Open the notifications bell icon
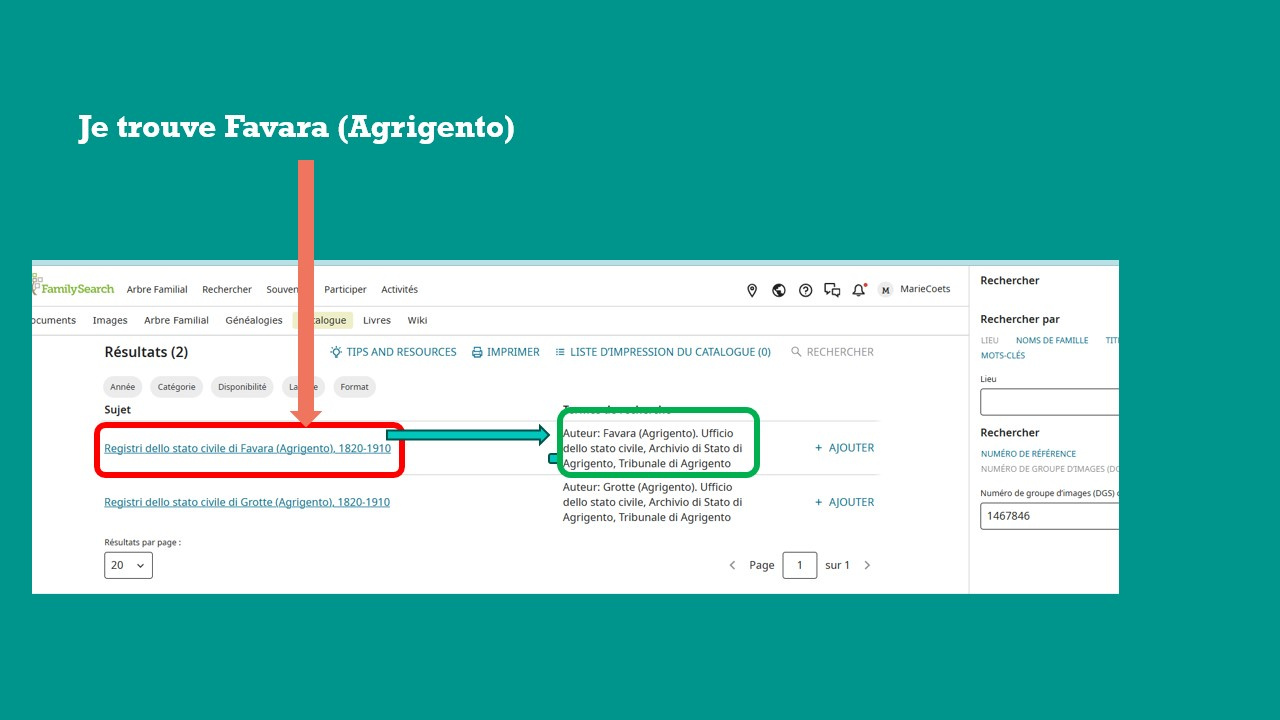Screen dimensions: 1280x720 click(x=858, y=290)
